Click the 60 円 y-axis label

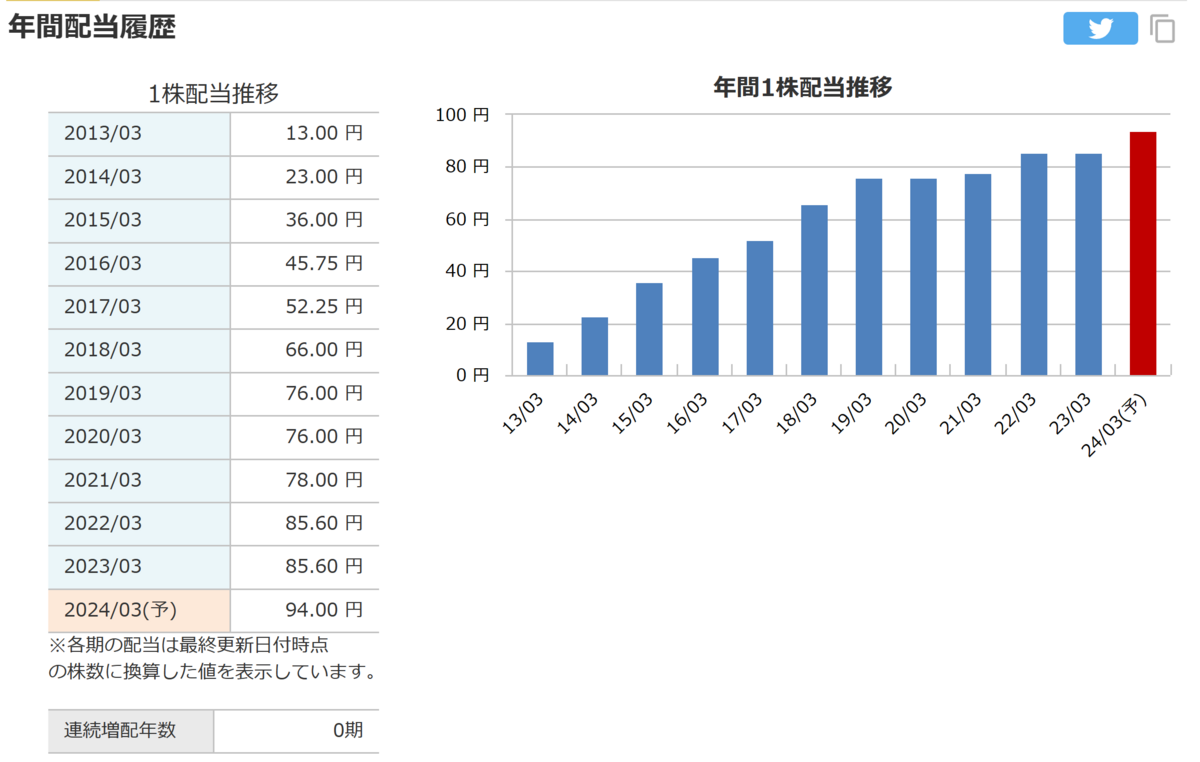(467, 219)
